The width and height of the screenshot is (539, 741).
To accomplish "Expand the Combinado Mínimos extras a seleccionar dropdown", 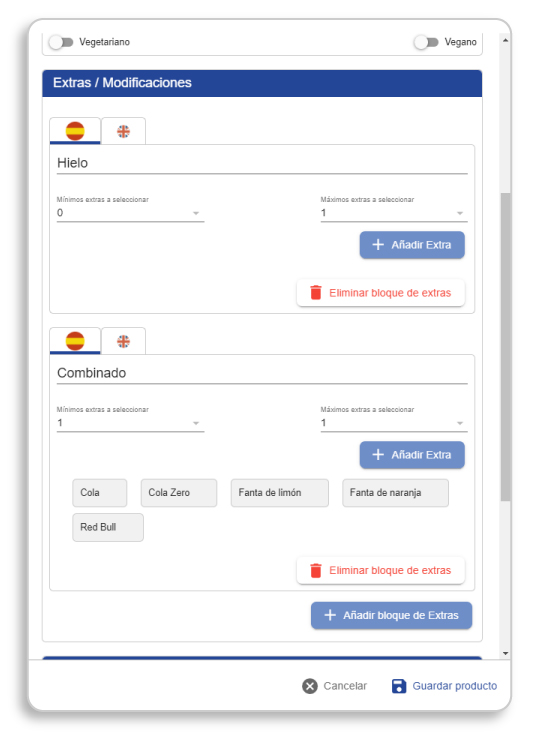I will (130, 423).
